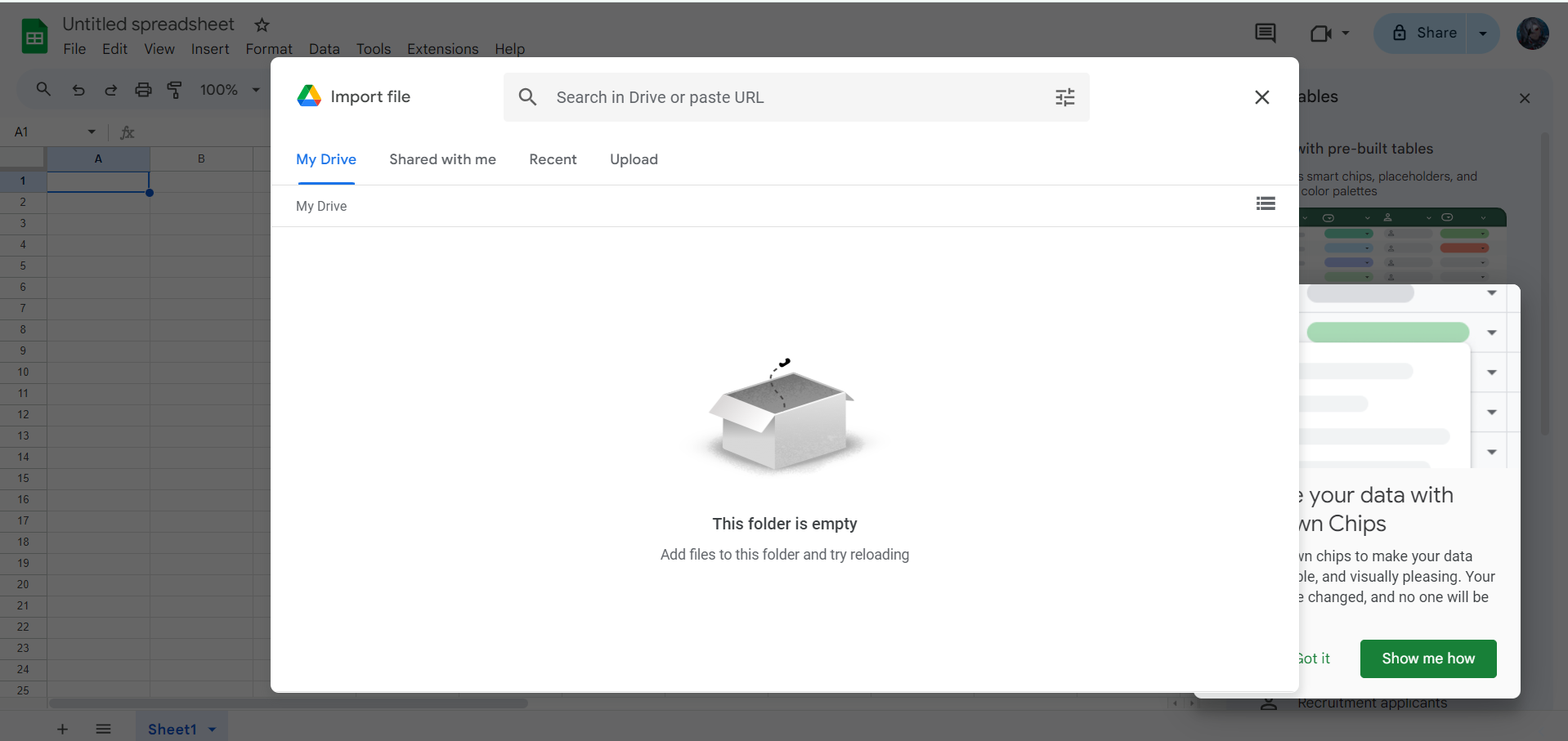The width and height of the screenshot is (1568, 741).
Task: Switch to Shared with me tab
Action: 442,159
